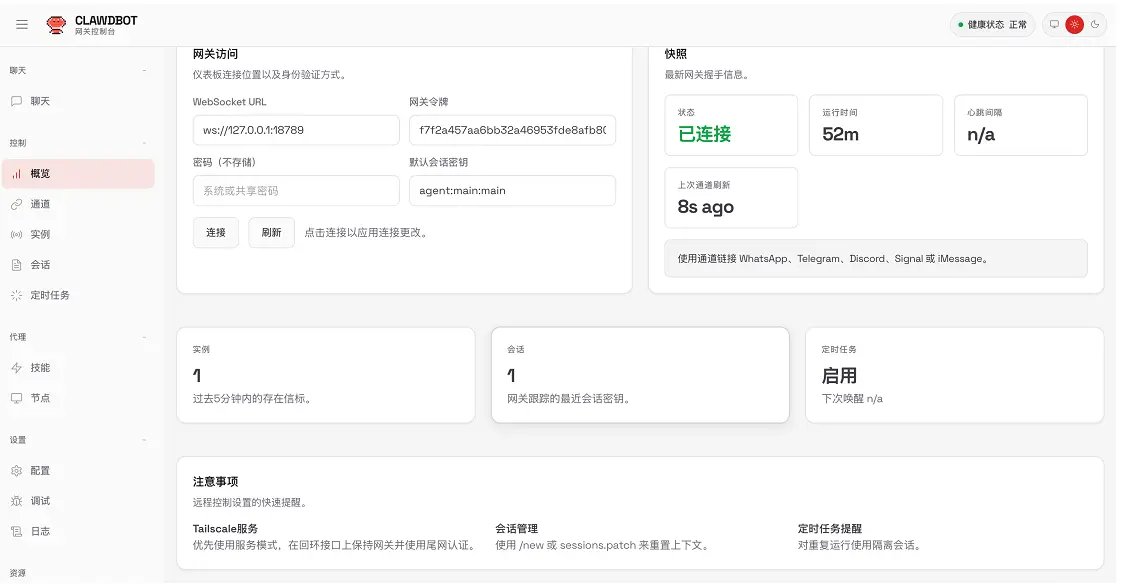Select system theme mode

pyautogui.click(x=1054, y=24)
